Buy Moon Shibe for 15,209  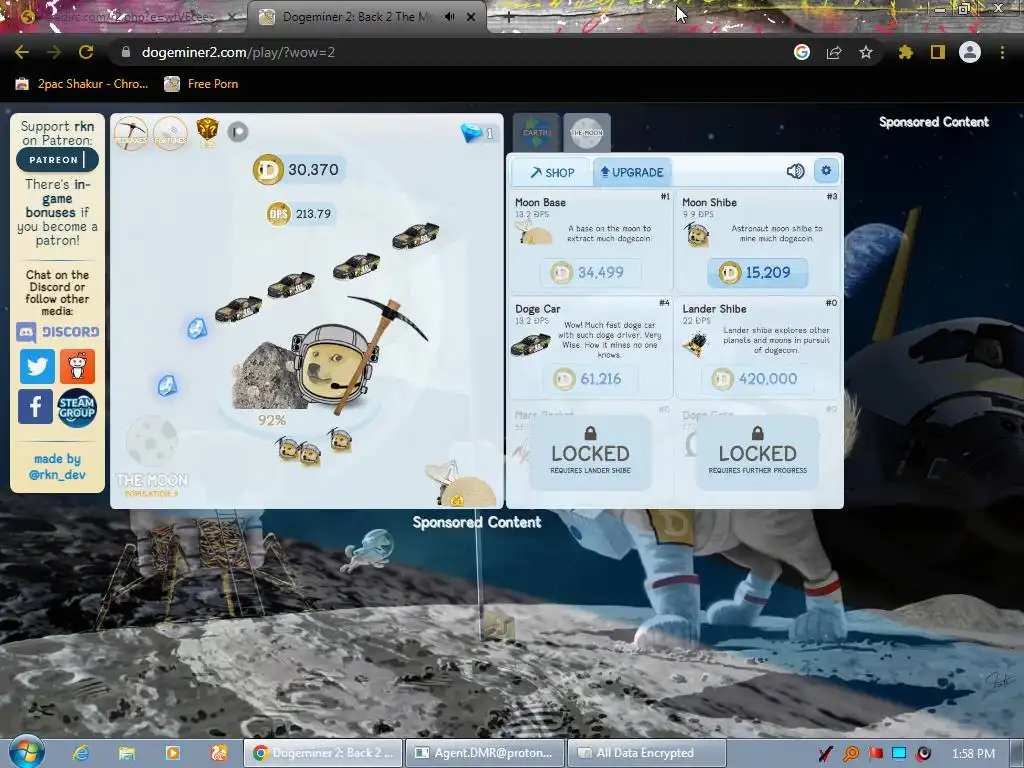tap(758, 272)
